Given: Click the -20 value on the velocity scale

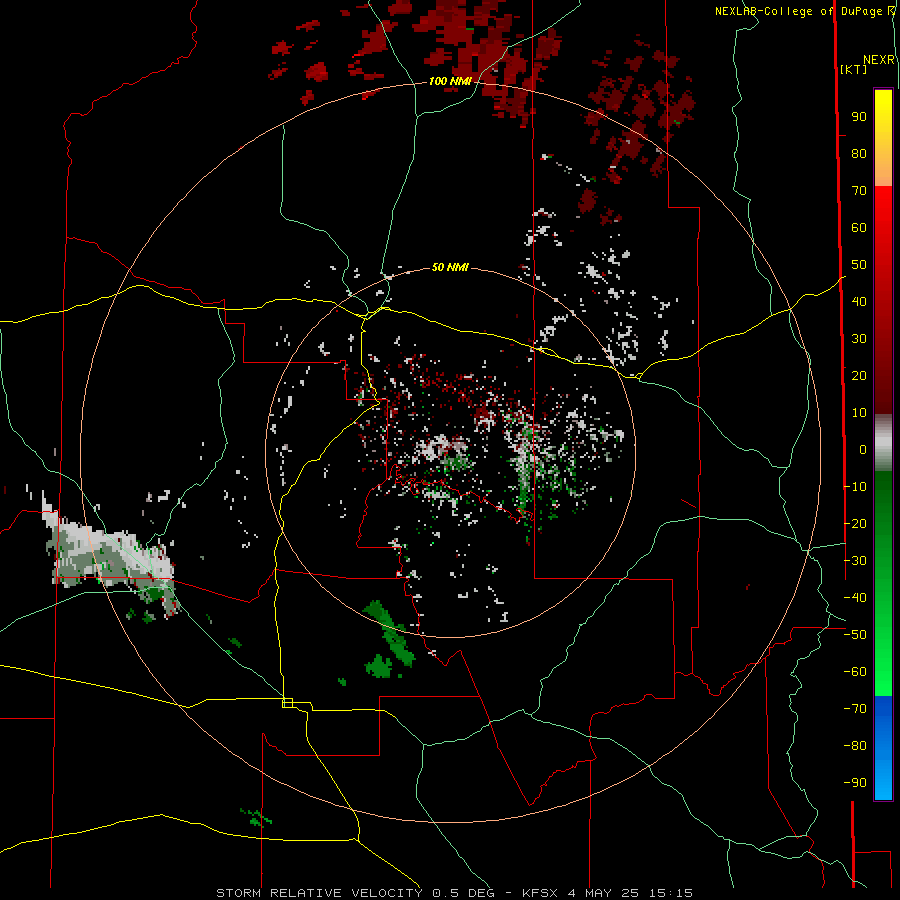Looking at the screenshot, I should coord(855,524).
